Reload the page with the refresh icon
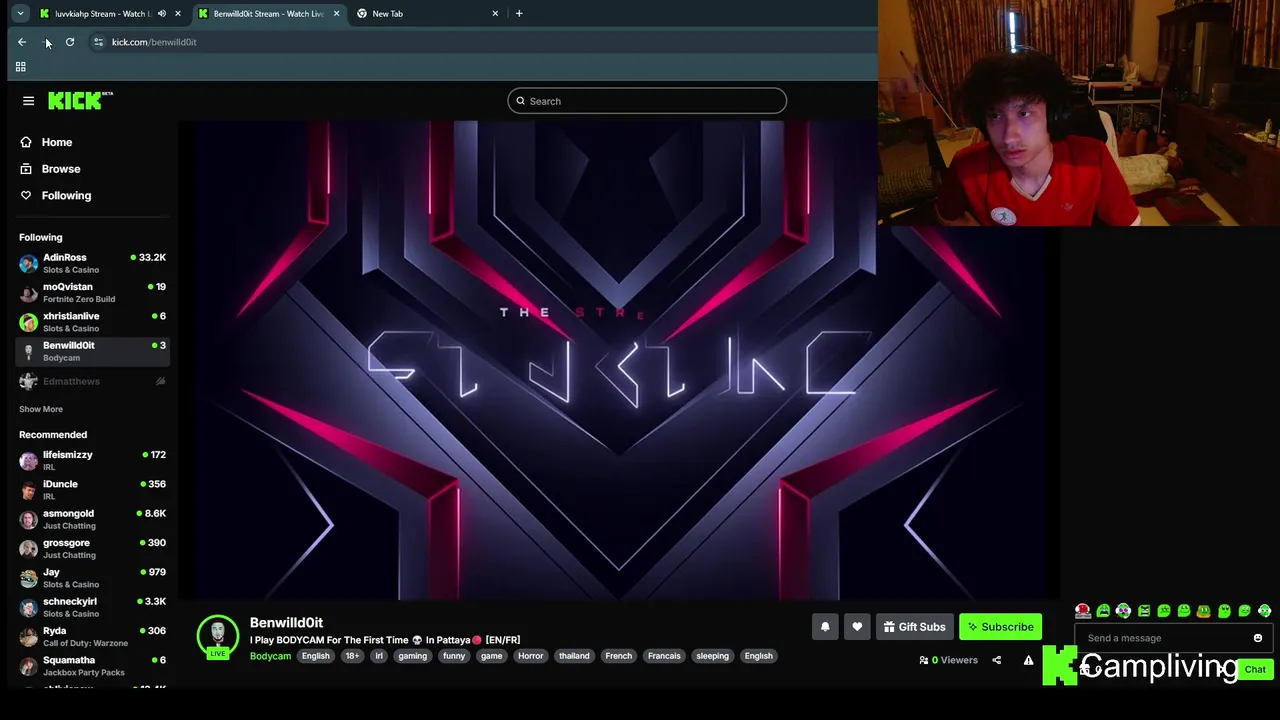 pos(70,42)
